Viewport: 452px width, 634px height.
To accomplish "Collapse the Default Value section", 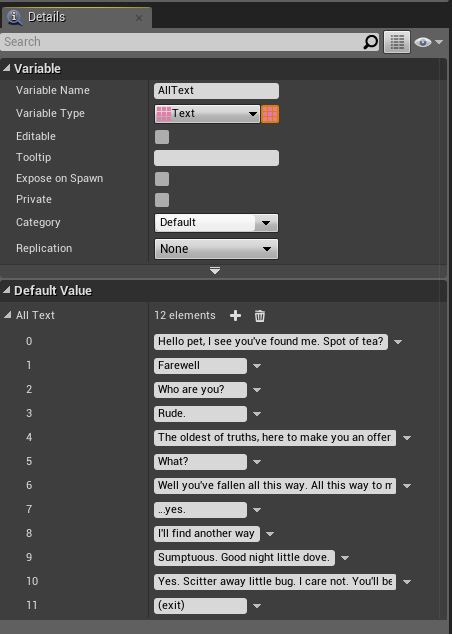I will [6, 290].
